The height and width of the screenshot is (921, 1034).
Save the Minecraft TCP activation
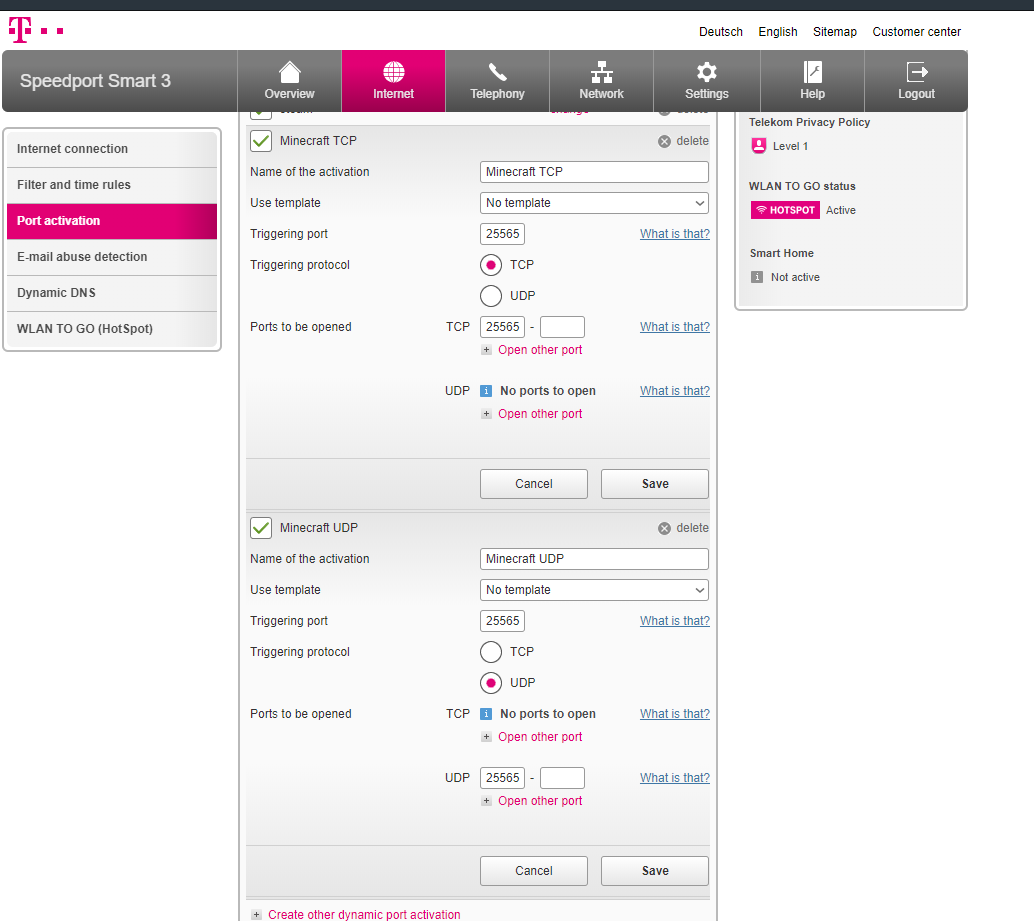[x=655, y=484]
